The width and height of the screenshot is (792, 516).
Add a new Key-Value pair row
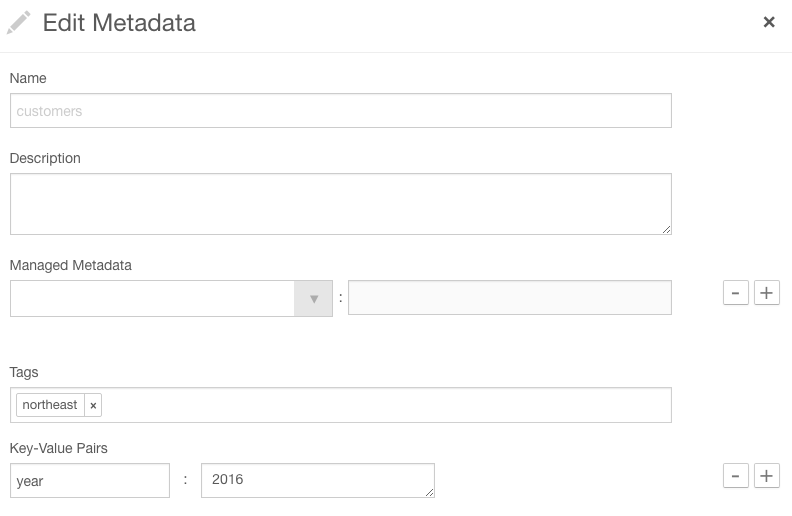[766, 476]
